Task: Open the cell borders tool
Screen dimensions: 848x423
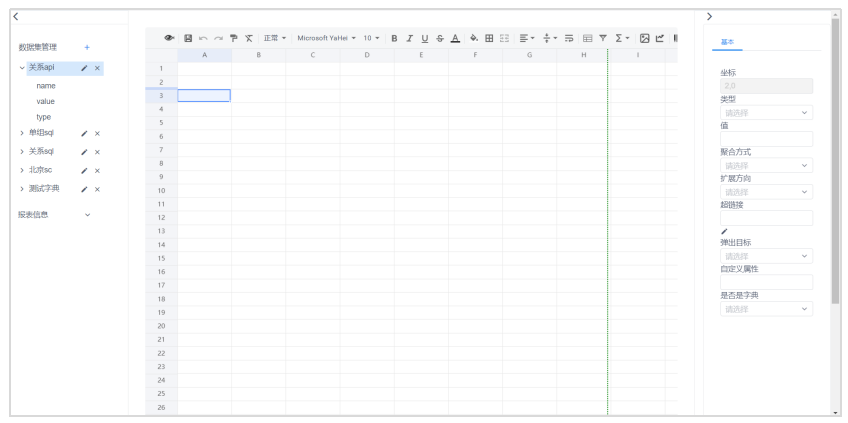Action: (x=489, y=38)
